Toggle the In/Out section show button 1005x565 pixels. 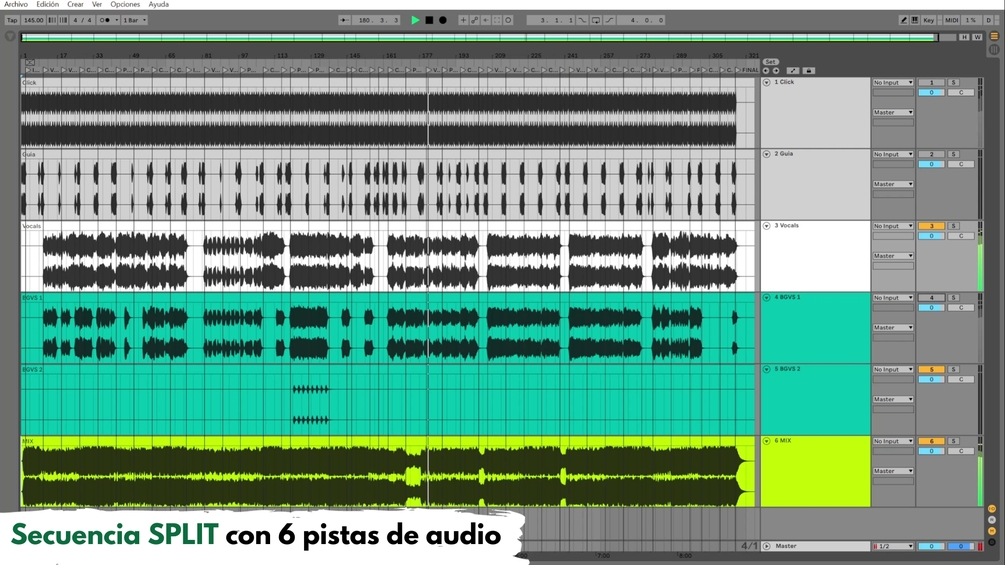992,509
